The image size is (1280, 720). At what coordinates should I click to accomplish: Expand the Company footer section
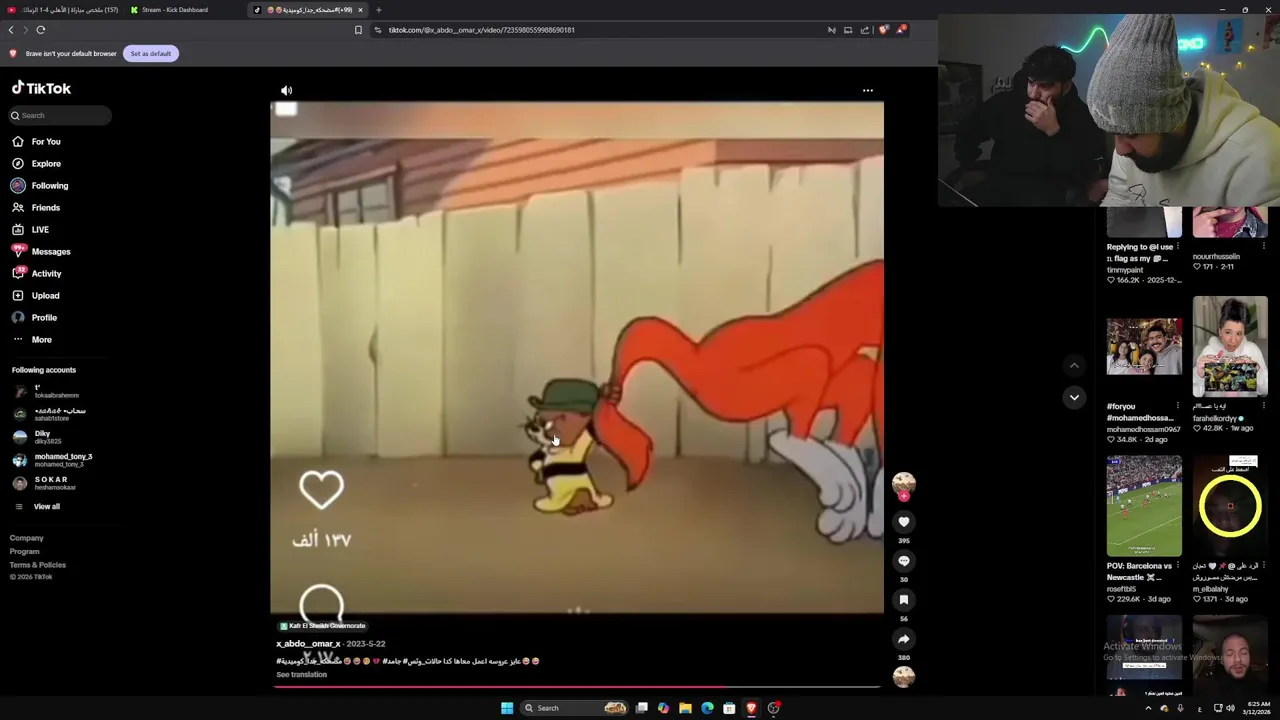(x=27, y=538)
